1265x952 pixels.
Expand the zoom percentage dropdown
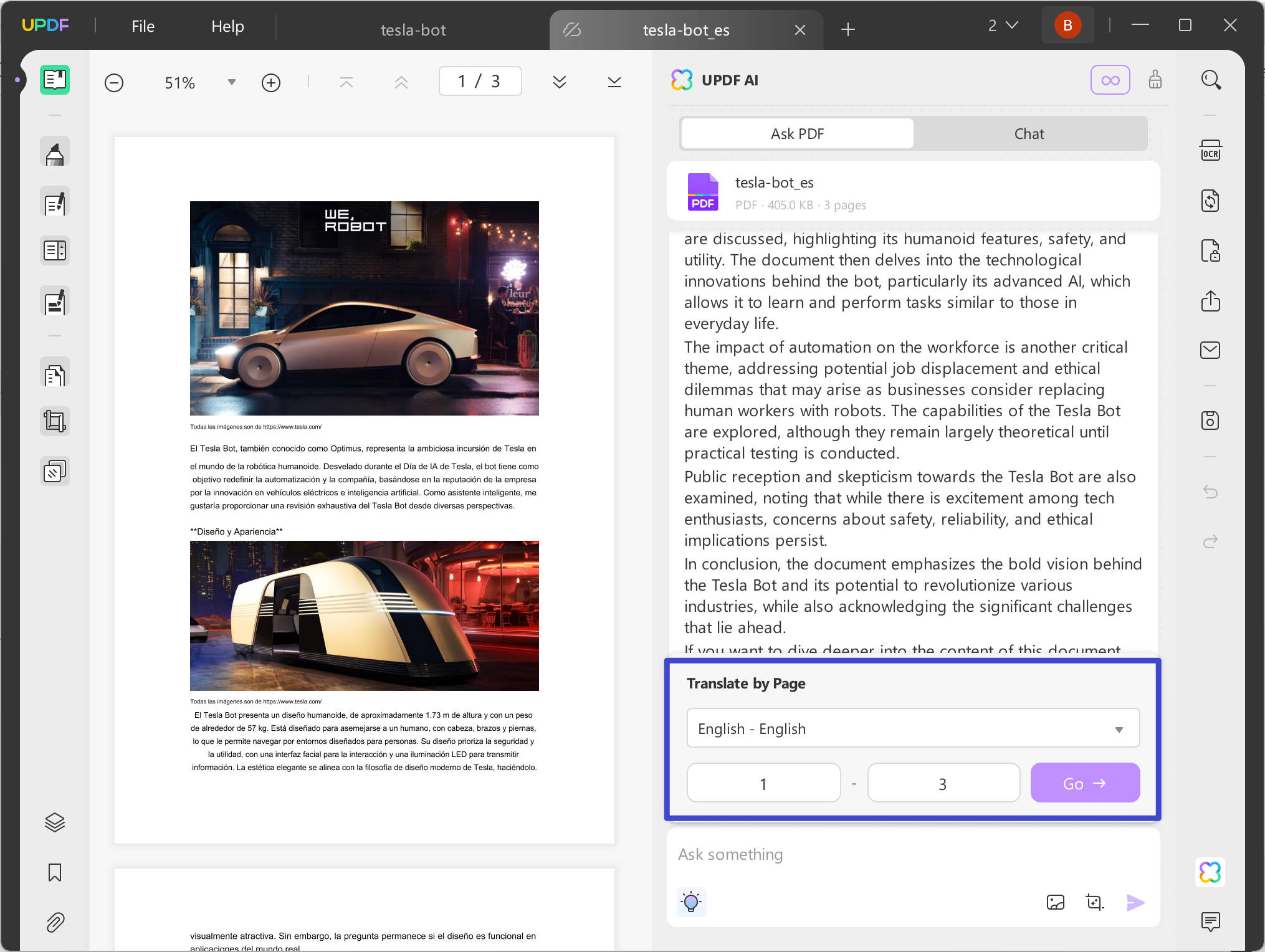tap(231, 82)
